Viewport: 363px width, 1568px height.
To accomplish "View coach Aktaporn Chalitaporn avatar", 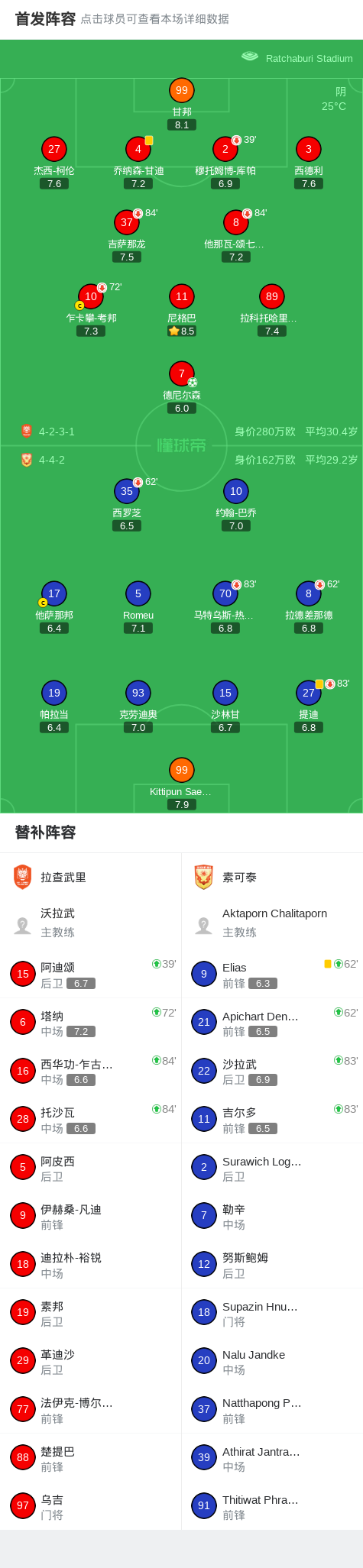I will click(203, 926).
